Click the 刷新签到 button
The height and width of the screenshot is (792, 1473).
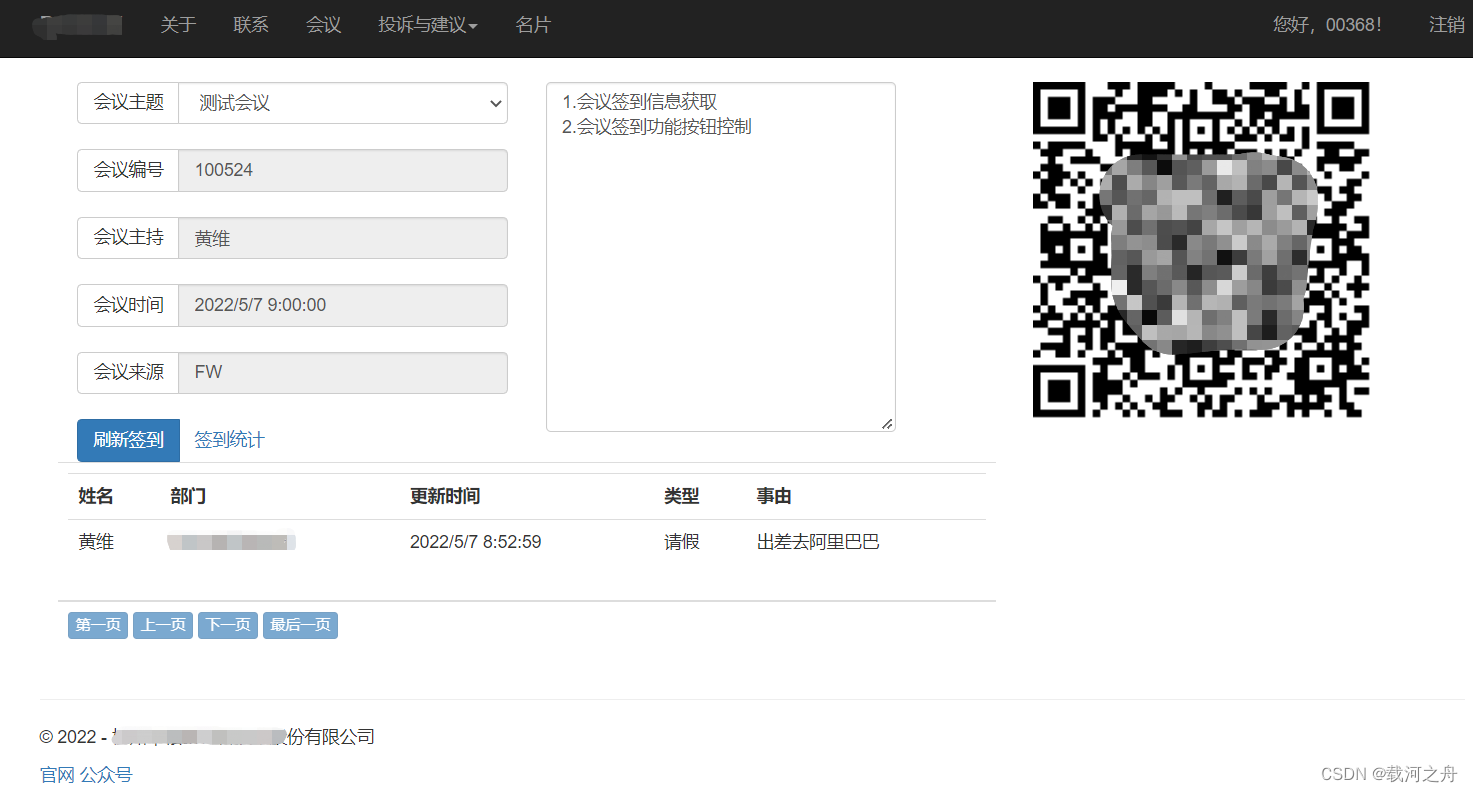click(x=128, y=440)
